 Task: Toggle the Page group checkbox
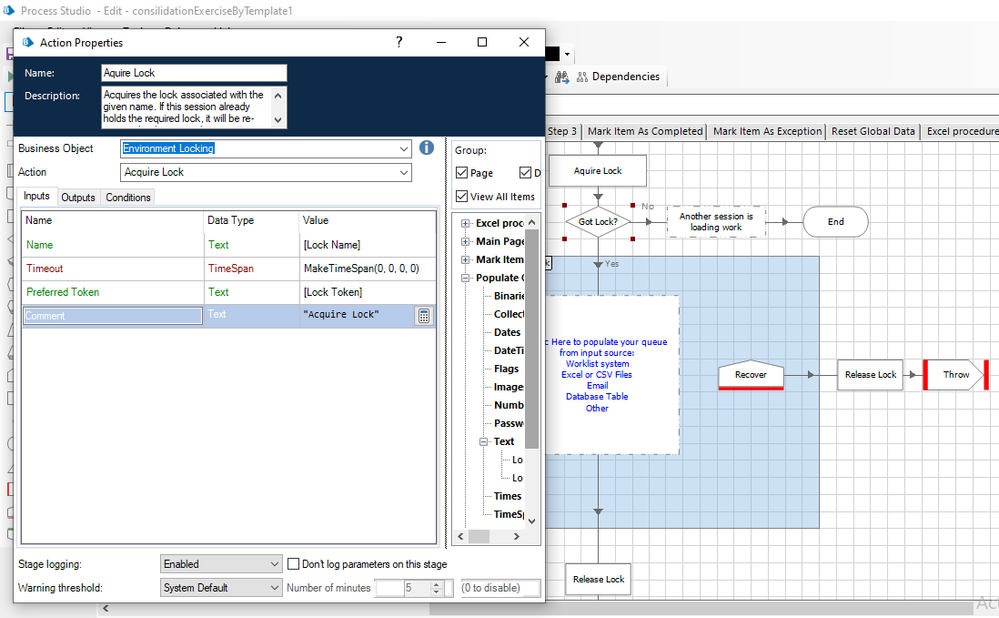click(462, 173)
